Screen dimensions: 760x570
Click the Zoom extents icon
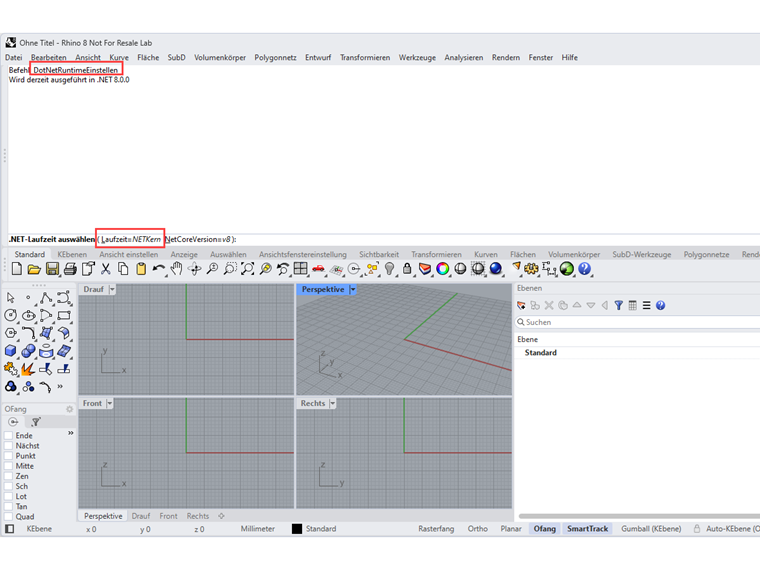(248, 269)
